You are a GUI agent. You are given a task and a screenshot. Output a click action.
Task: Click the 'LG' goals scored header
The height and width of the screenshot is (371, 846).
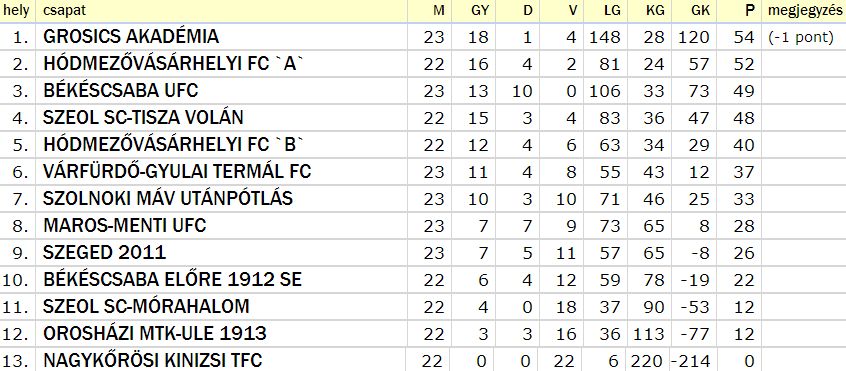pyautogui.click(x=612, y=10)
